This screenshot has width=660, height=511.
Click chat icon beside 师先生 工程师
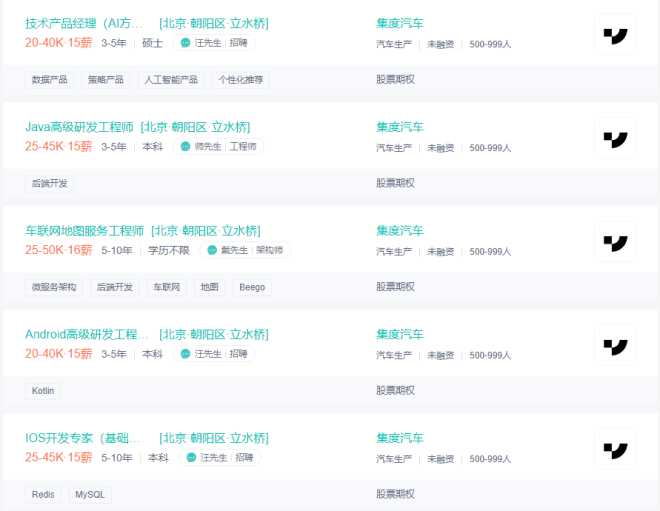[x=185, y=146]
